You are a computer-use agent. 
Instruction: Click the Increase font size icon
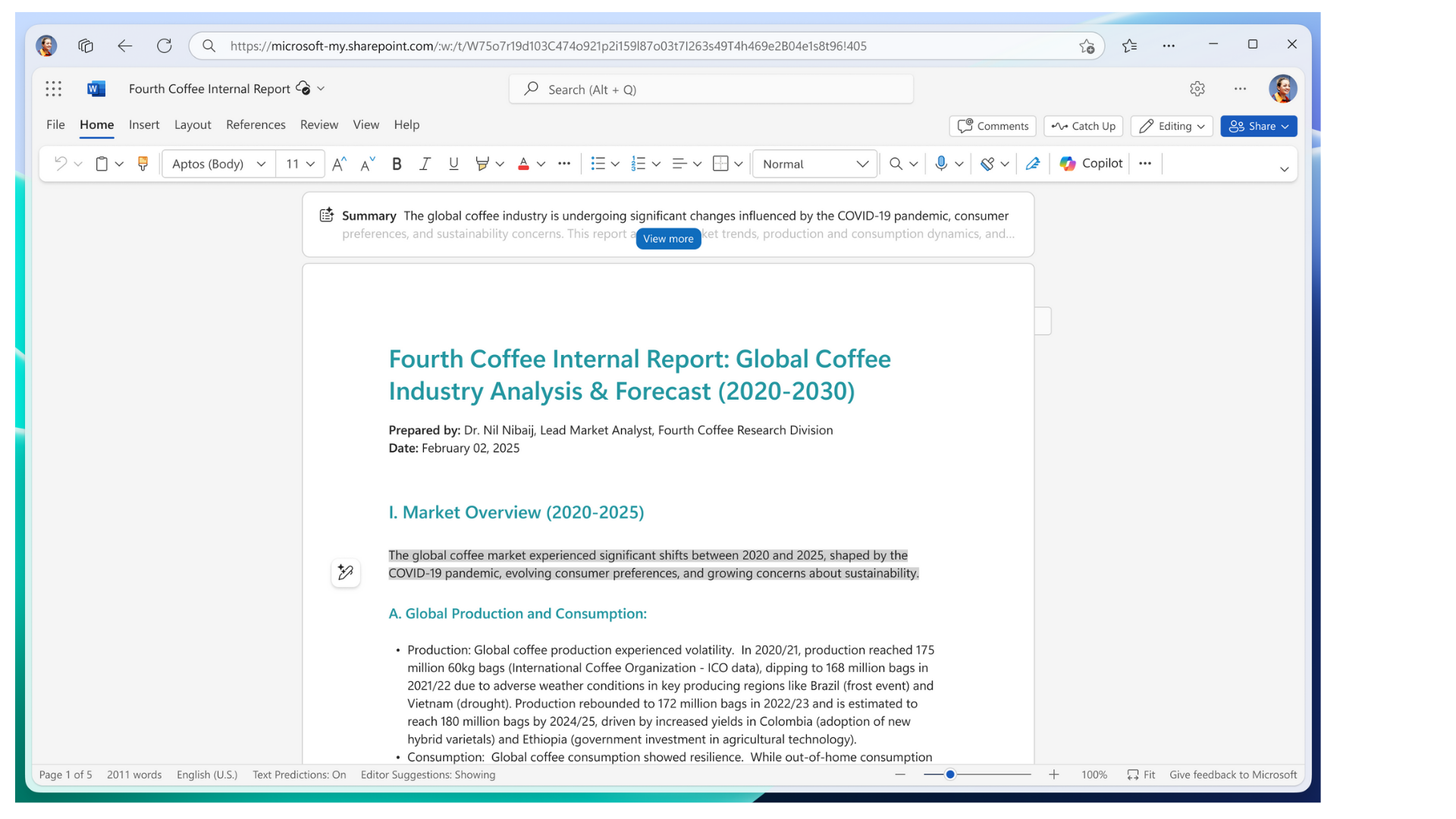[339, 164]
